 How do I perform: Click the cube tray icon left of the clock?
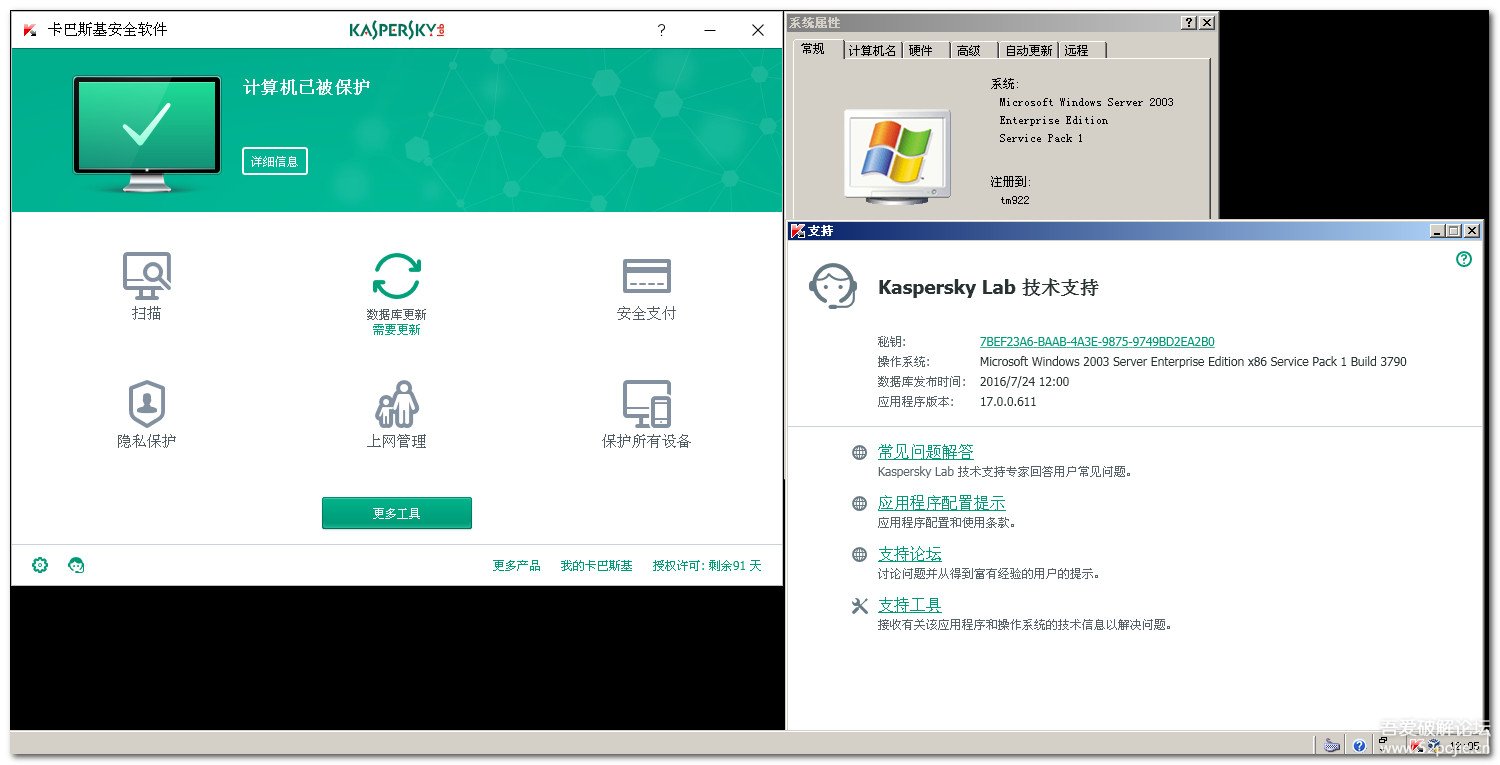[1433, 745]
